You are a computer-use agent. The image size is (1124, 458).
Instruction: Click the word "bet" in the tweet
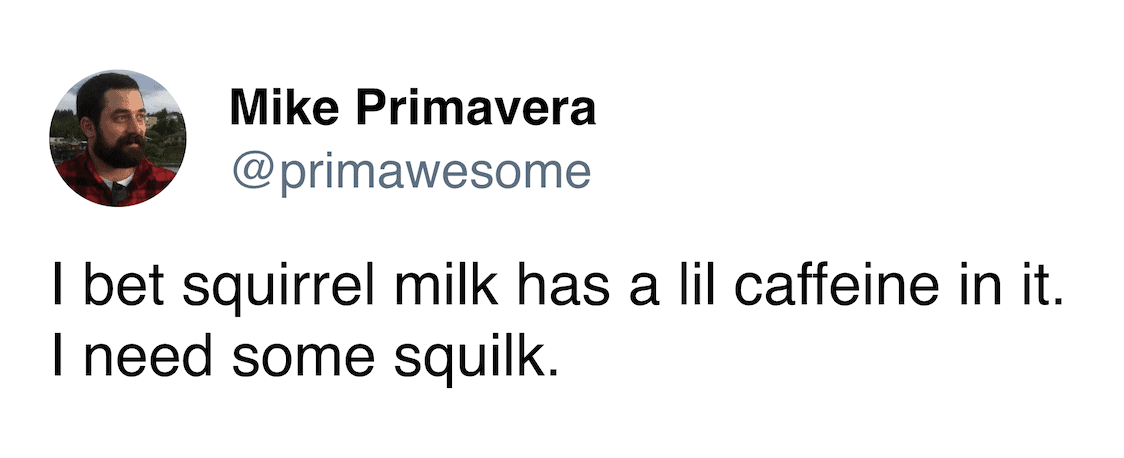pyautogui.click(x=115, y=289)
